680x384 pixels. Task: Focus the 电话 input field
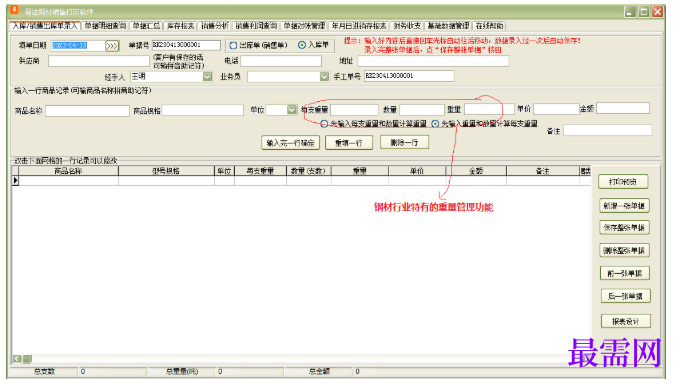pyautogui.click(x=281, y=61)
